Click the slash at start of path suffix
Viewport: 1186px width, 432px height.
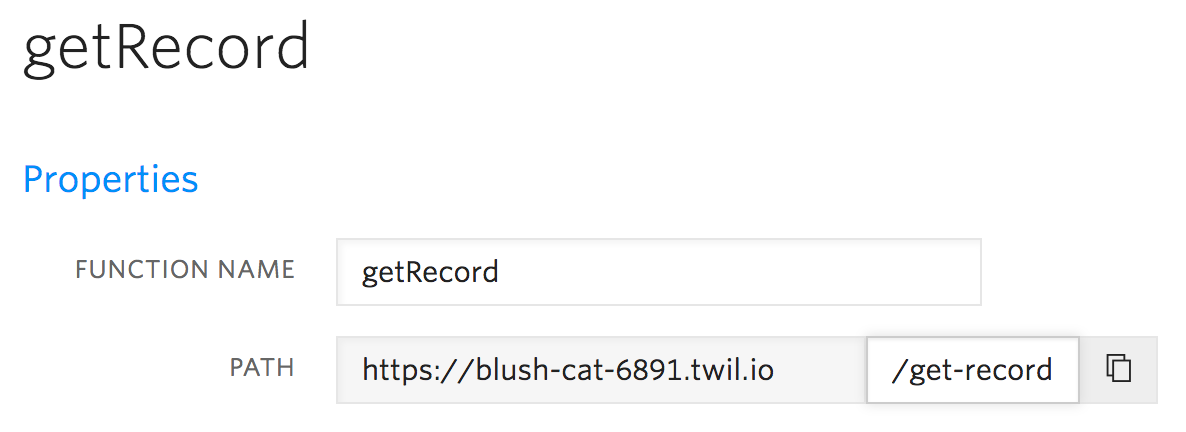tap(899, 370)
